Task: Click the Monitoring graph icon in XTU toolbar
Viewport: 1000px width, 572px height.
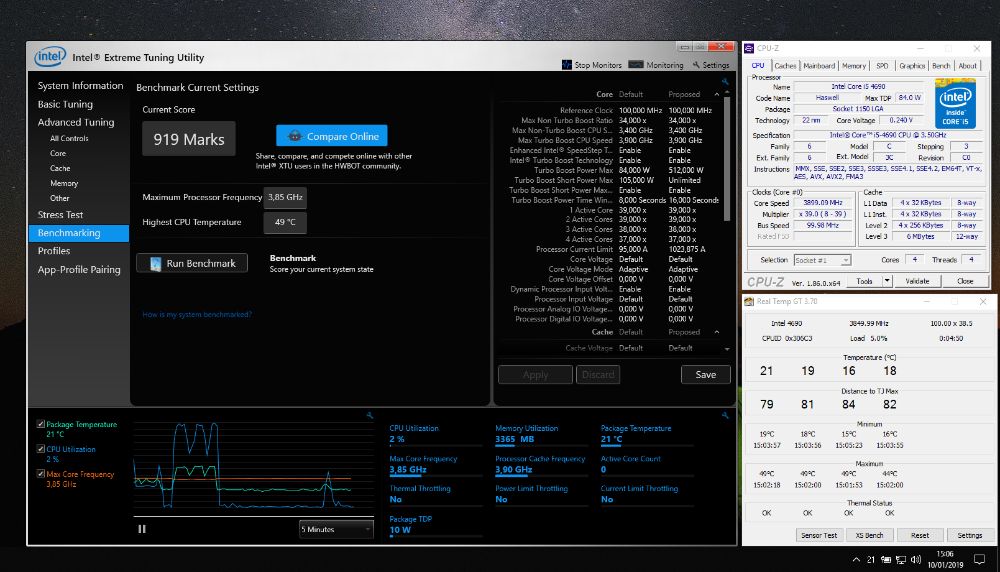Action: [635, 64]
